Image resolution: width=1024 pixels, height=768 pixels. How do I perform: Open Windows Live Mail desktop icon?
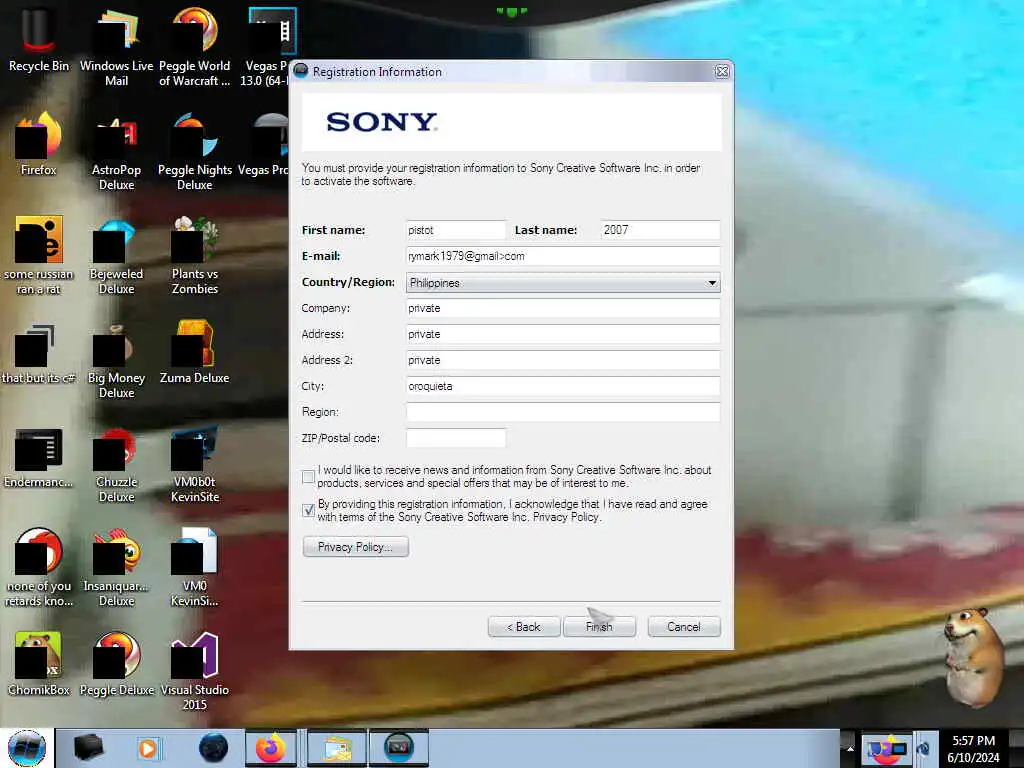coord(116,47)
